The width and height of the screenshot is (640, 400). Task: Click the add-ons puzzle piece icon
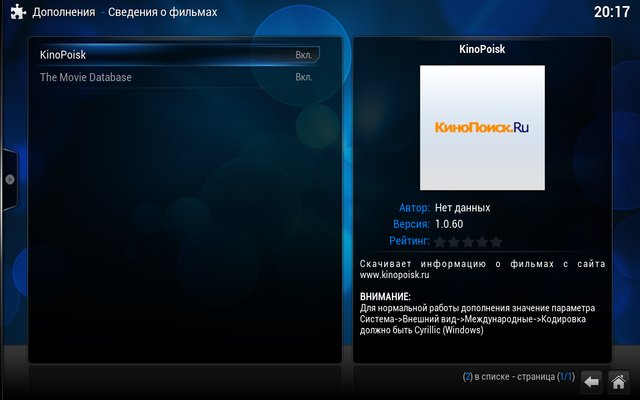tap(18, 12)
